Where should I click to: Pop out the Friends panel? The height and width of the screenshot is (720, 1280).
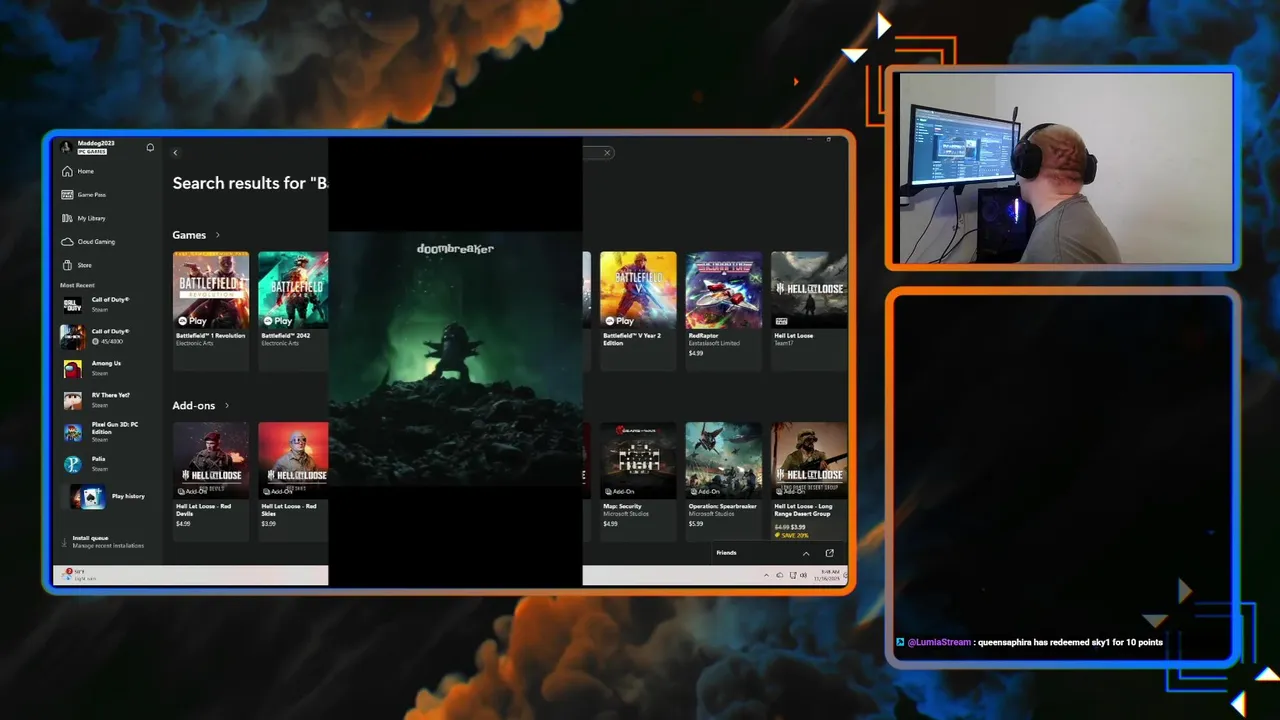829,553
